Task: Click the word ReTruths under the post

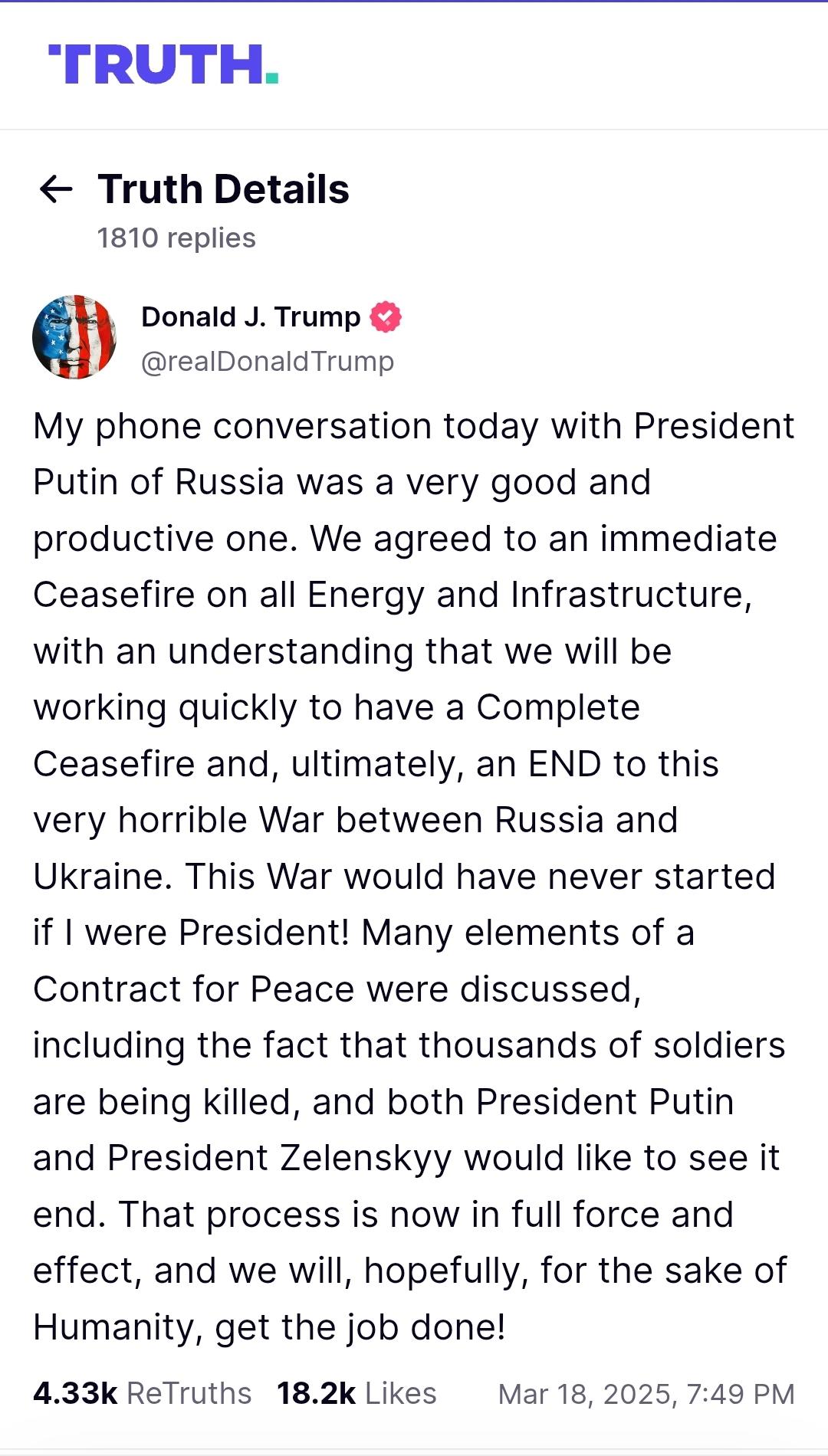Action: [x=189, y=1393]
